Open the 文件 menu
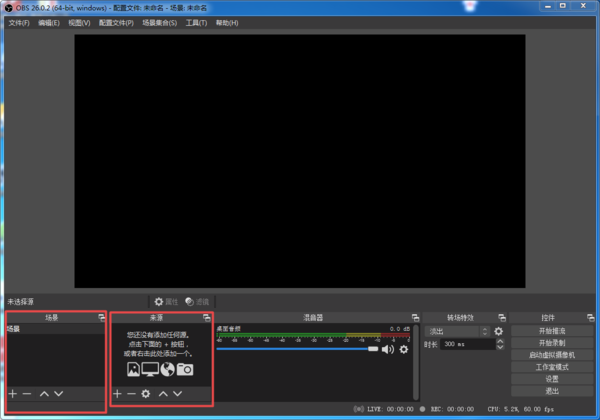Image resolution: width=600 pixels, height=420 pixels. pos(19,22)
